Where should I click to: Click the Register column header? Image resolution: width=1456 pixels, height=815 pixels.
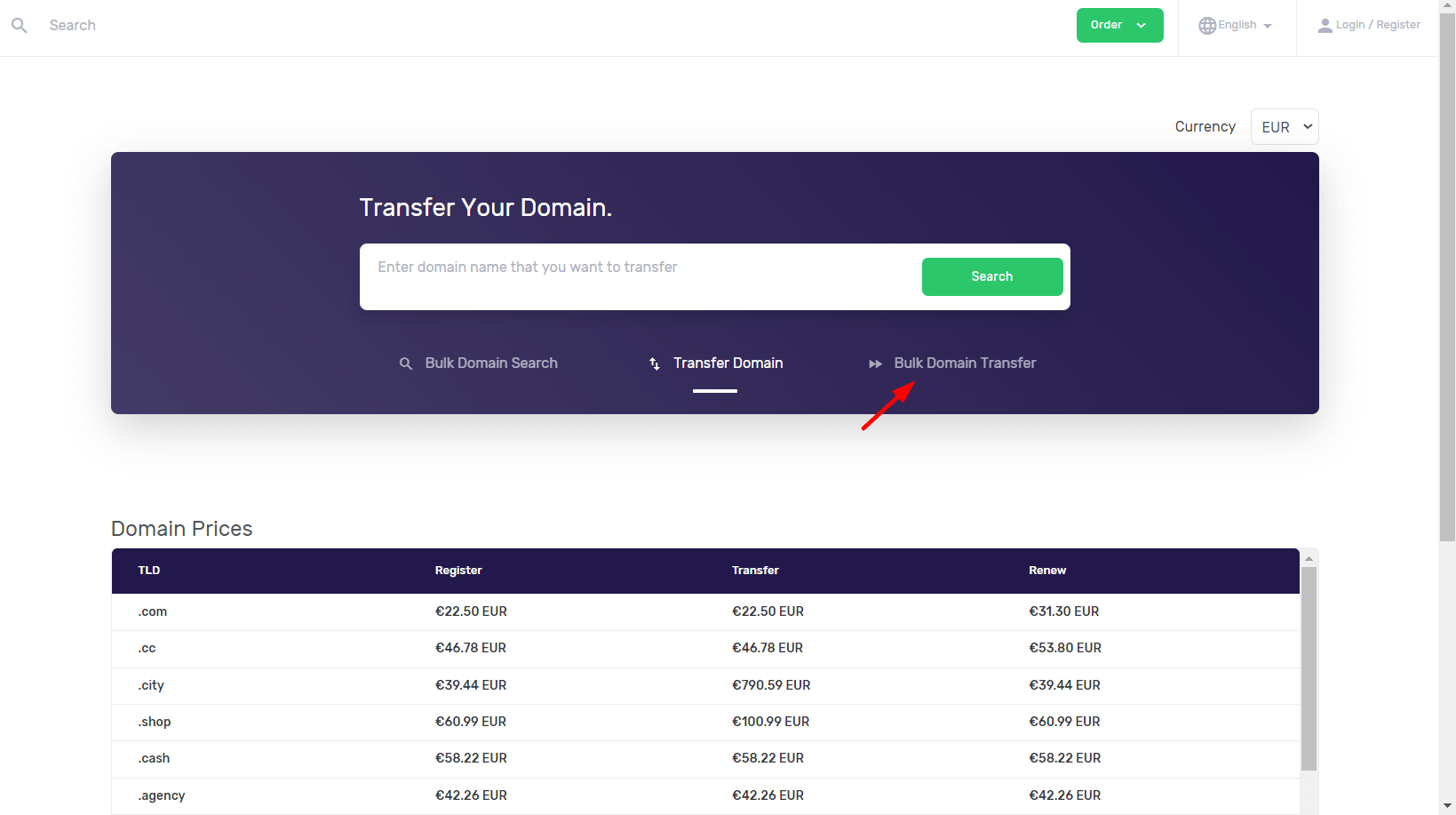pos(458,571)
